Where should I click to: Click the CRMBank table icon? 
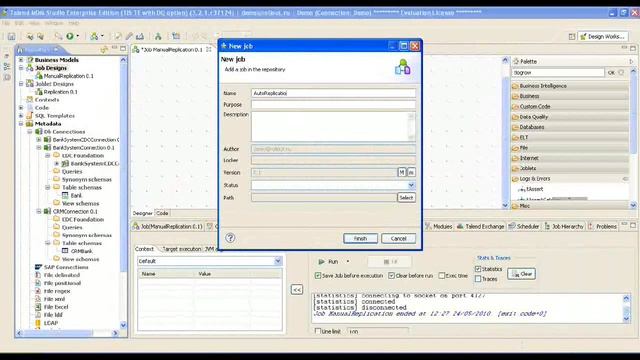coord(65,251)
